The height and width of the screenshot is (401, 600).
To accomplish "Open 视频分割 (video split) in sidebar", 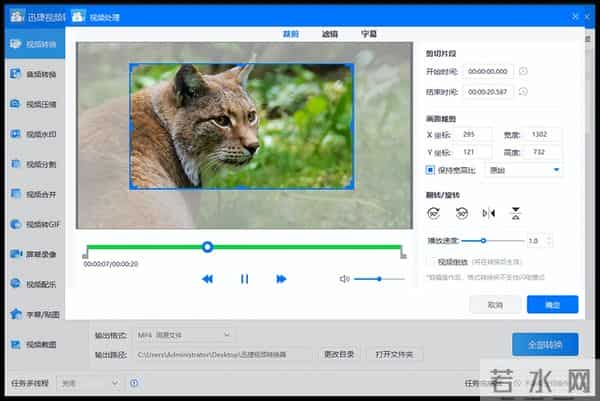I will [x=34, y=164].
